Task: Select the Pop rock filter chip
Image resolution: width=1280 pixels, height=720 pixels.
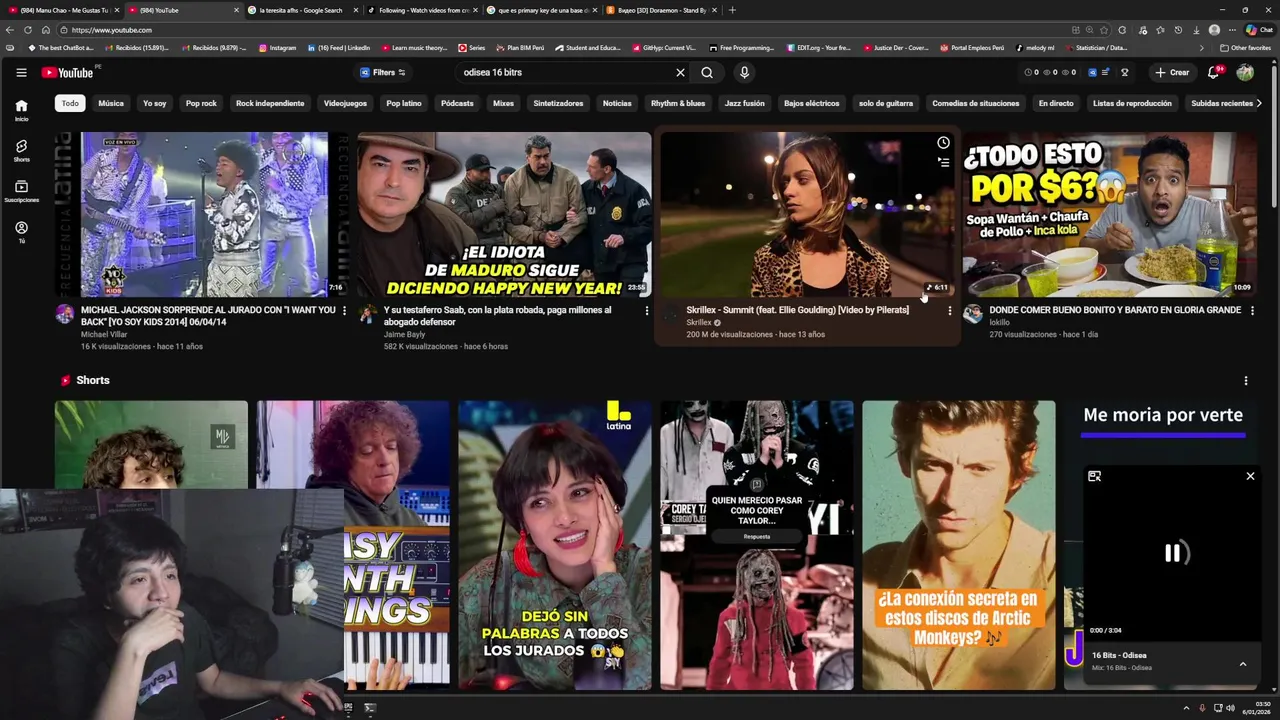Action: (201, 103)
